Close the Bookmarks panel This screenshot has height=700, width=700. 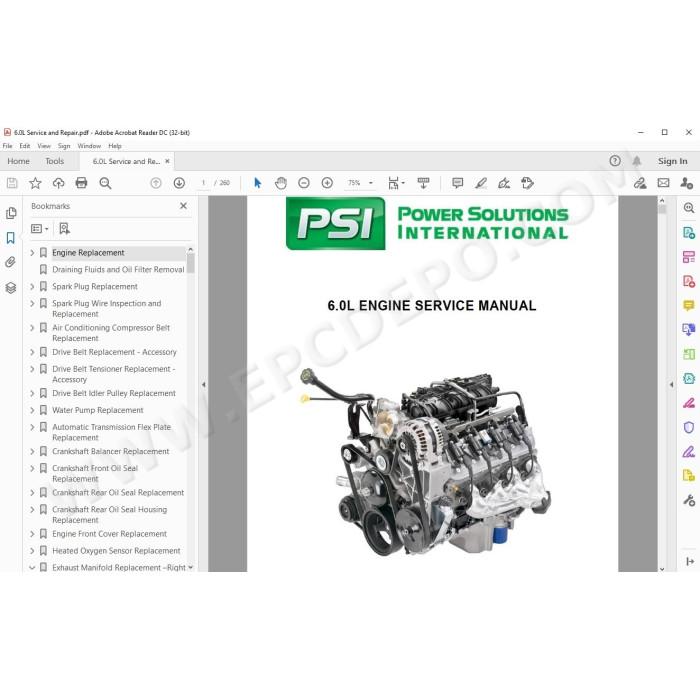click(x=183, y=206)
